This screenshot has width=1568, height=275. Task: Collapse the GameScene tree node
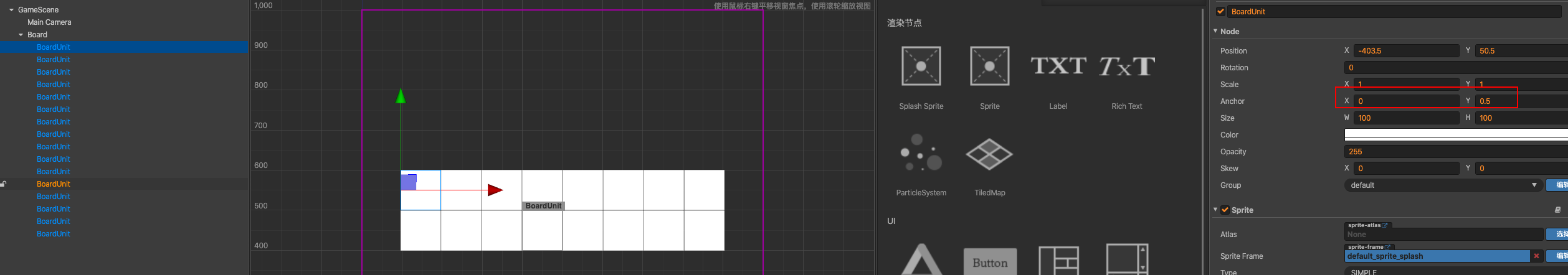[12, 10]
